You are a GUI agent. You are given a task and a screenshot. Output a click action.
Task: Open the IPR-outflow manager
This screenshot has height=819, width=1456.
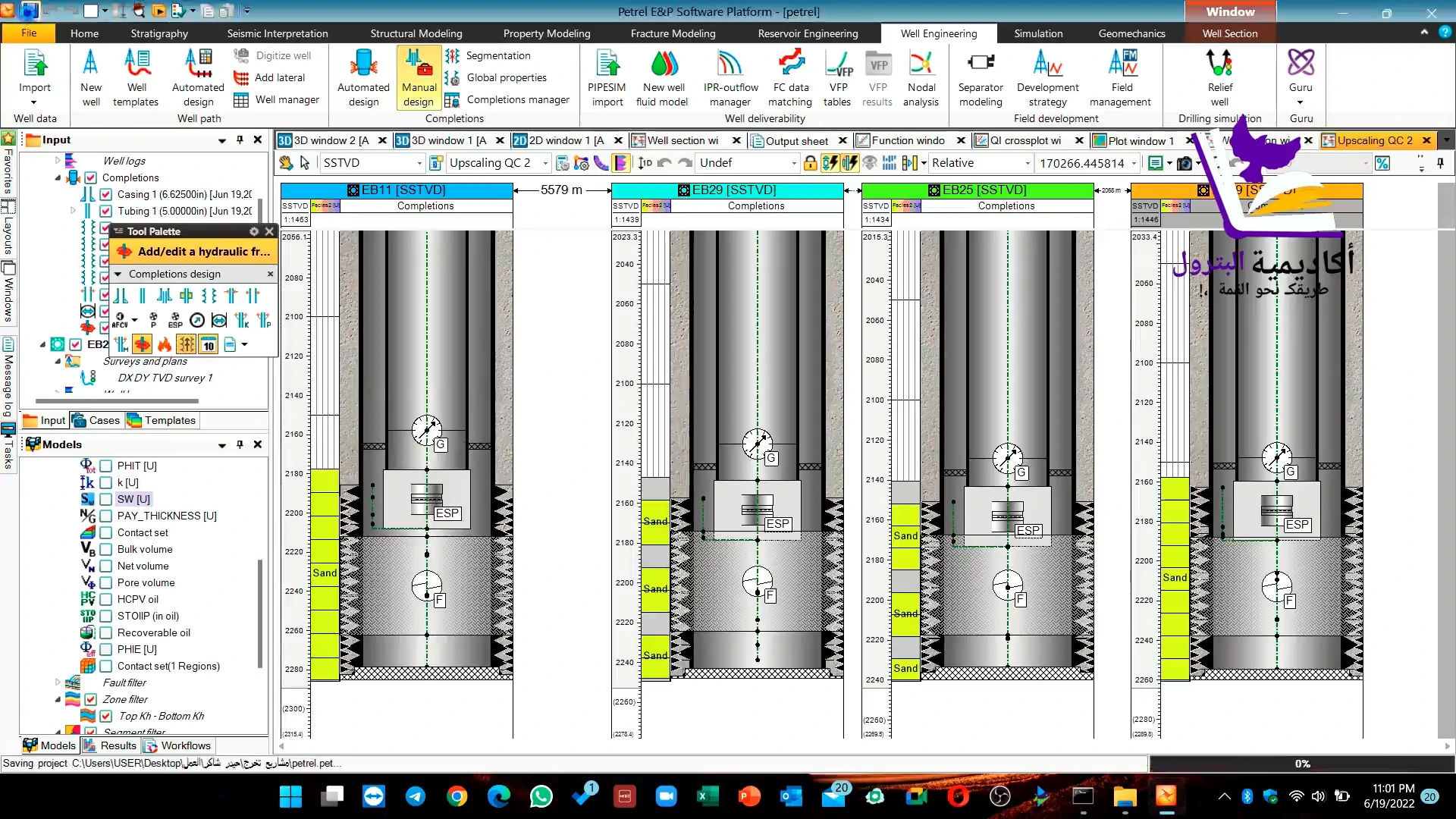click(x=730, y=78)
